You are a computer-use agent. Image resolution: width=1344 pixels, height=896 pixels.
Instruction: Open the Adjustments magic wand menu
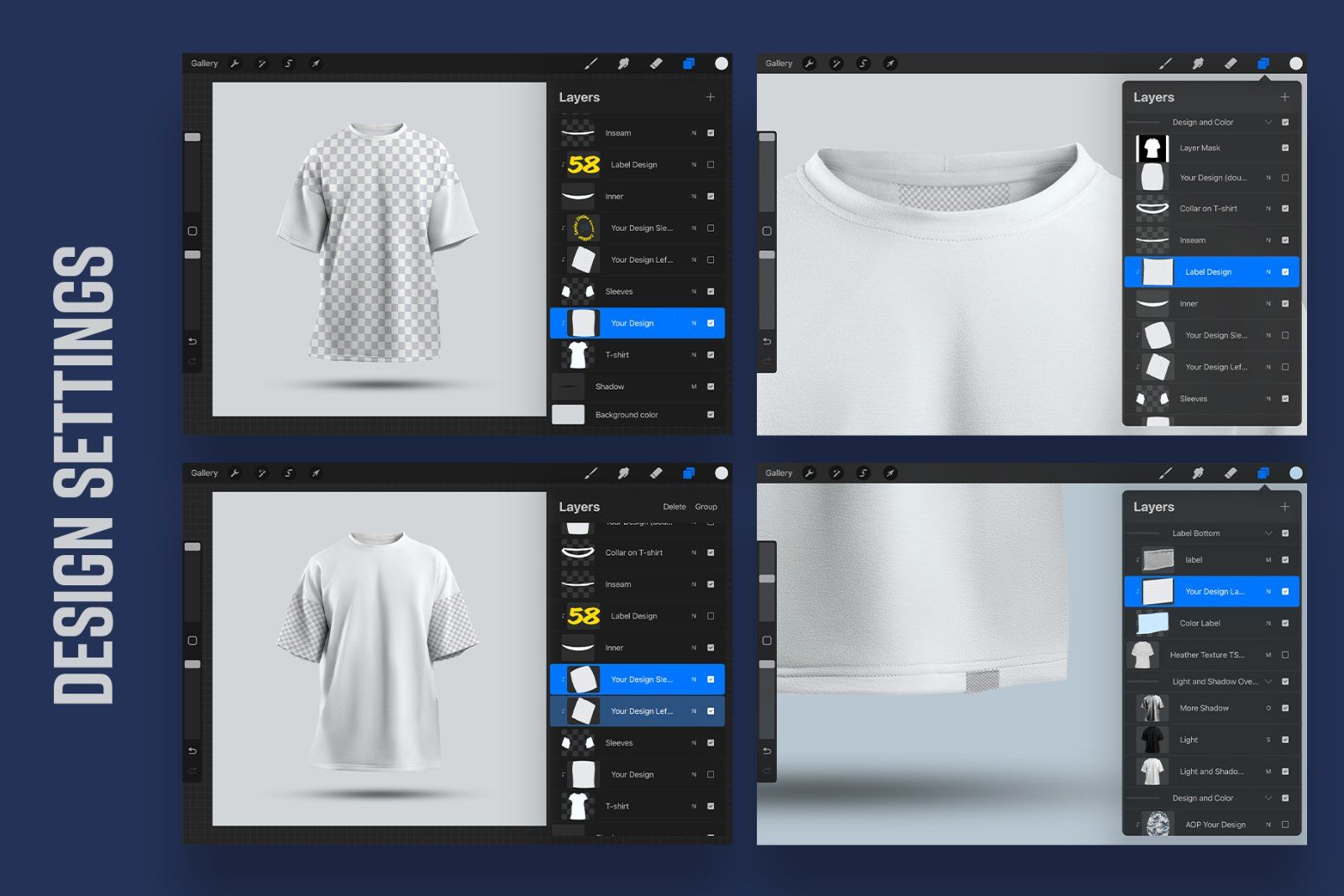click(x=262, y=63)
